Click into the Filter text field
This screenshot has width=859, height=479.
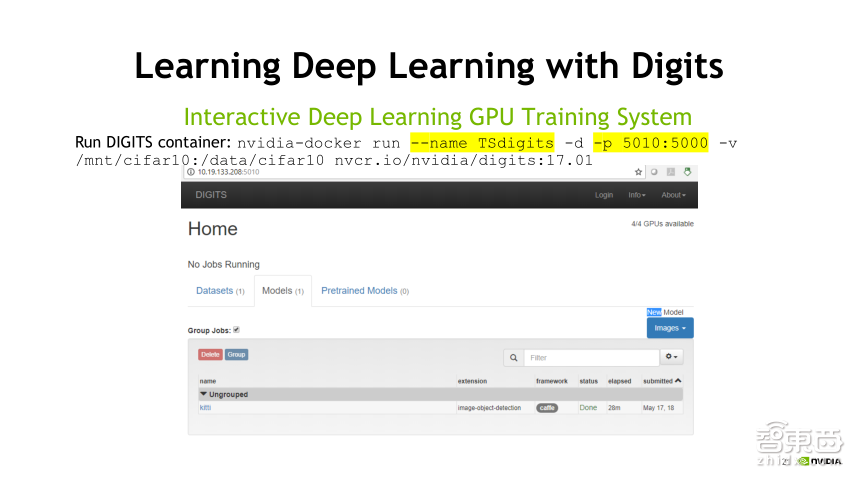coord(591,357)
